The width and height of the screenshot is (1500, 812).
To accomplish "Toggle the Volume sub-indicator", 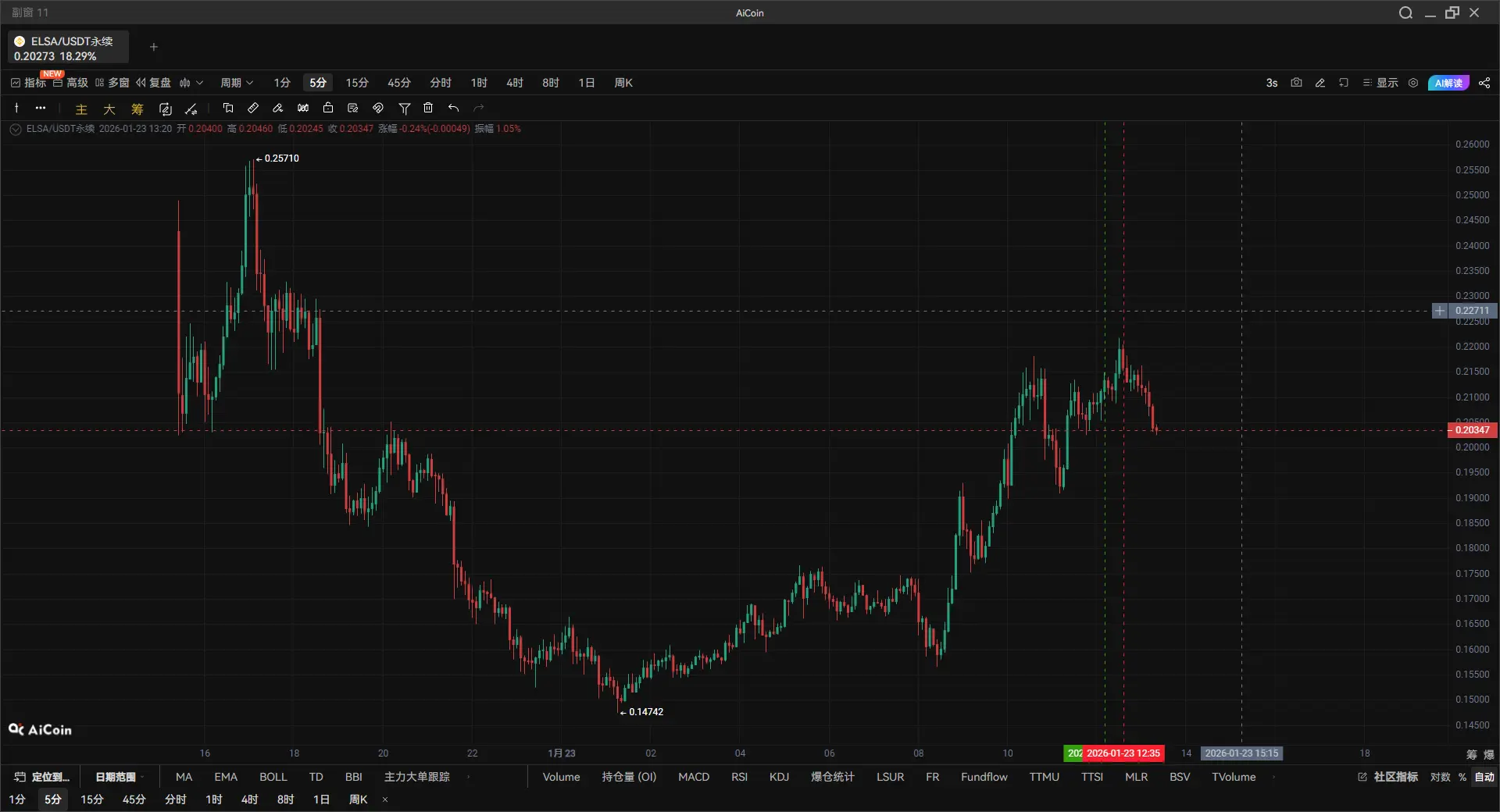I will coord(562,777).
